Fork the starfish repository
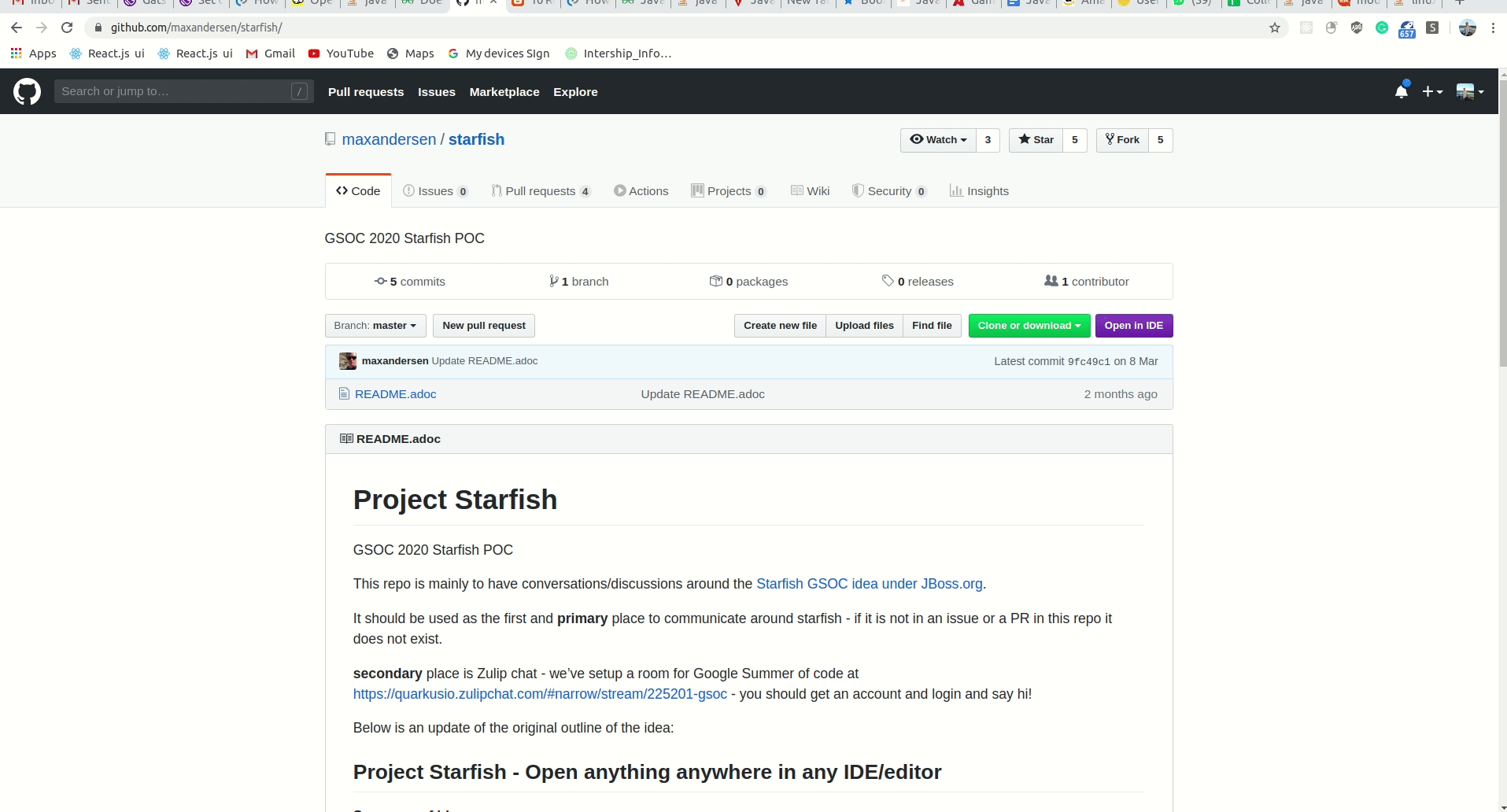This screenshot has height=812, width=1507. click(x=1122, y=140)
